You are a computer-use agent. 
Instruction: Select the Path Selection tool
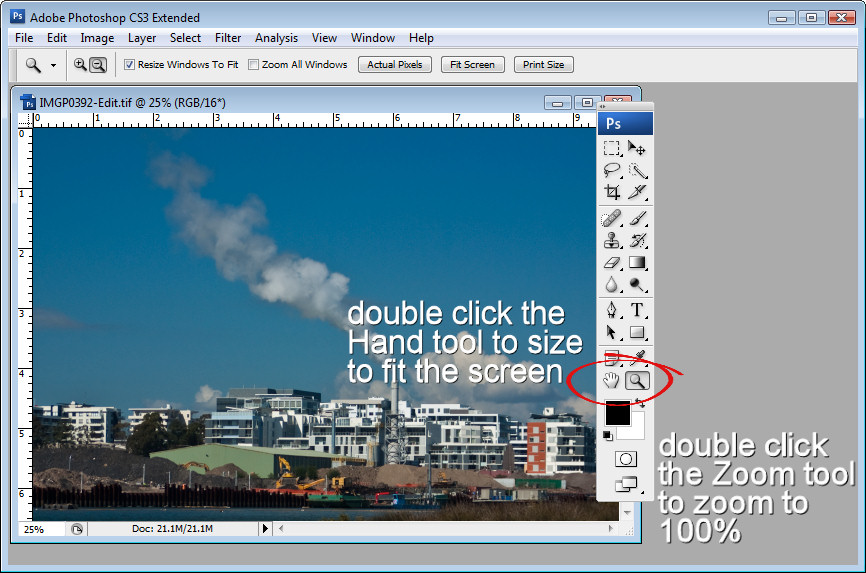pos(611,332)
